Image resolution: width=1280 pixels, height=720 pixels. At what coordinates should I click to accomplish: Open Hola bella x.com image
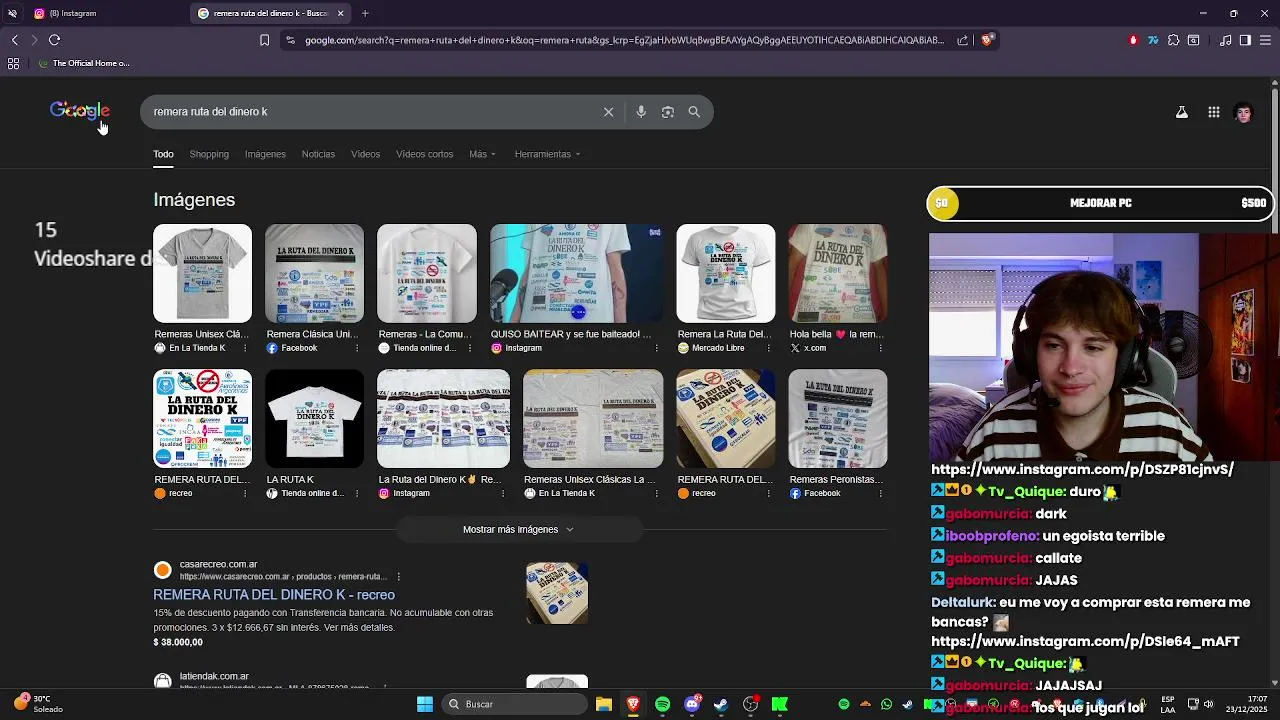pyautogui.click(x=837, y=274)
